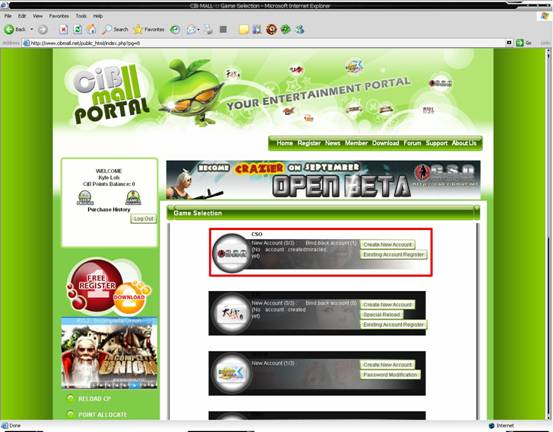
Task: Click the History icon in toolbar
Action: click(x=175, y=29)
